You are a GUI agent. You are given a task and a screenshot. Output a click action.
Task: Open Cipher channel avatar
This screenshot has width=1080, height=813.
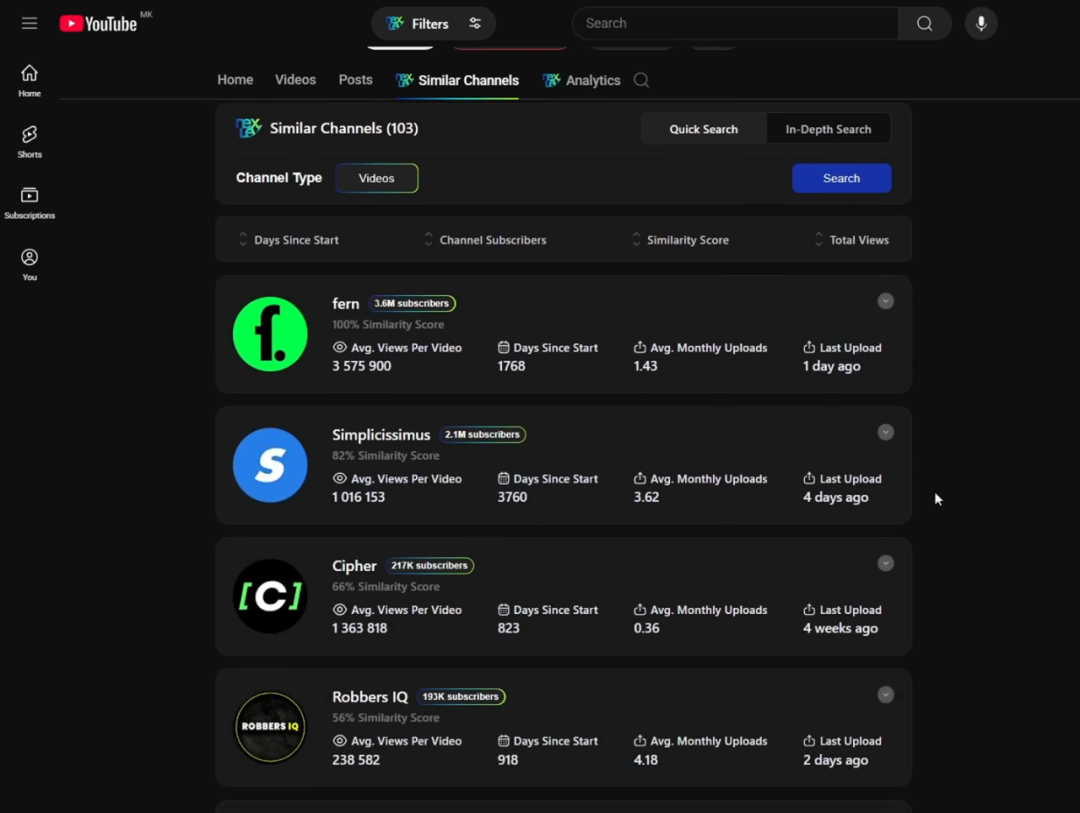270,596
